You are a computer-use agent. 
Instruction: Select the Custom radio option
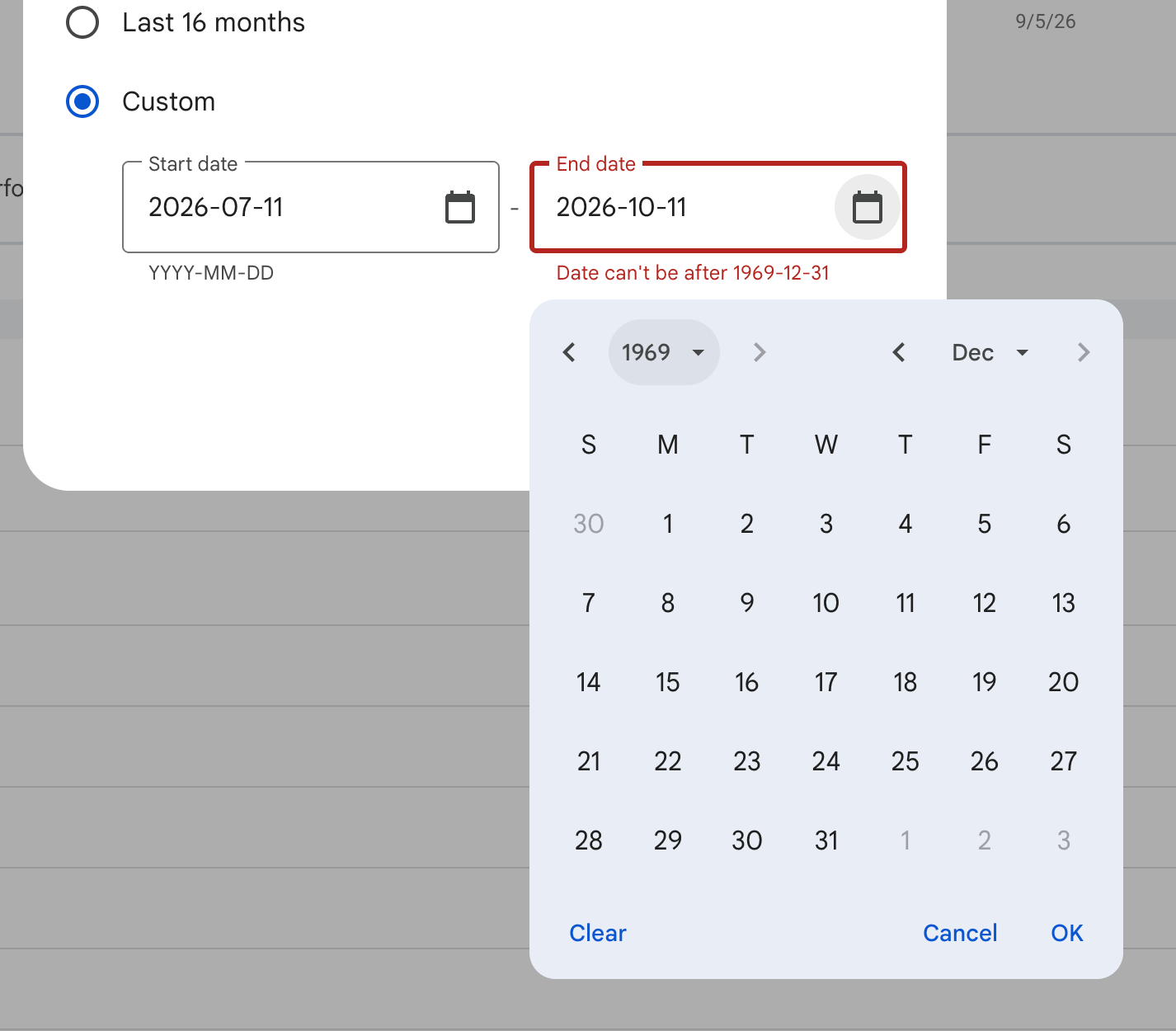click(x=82, y=101)
